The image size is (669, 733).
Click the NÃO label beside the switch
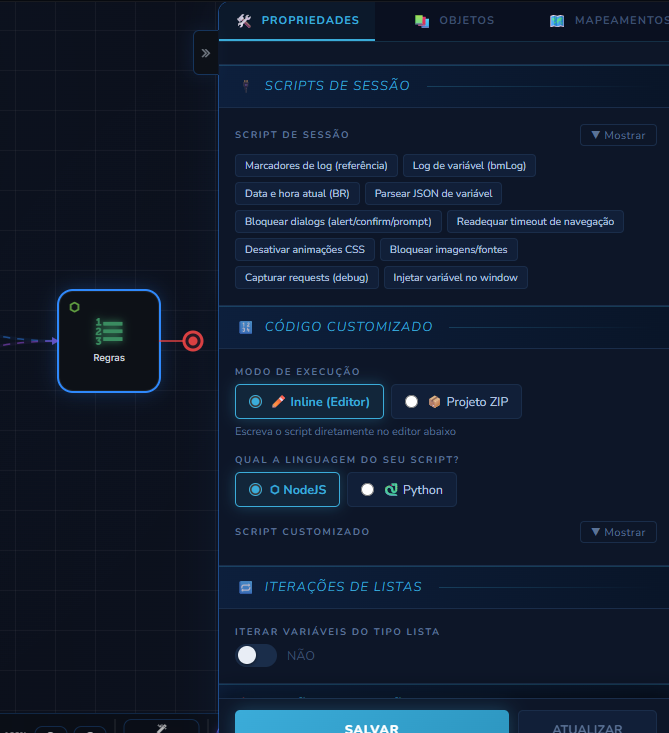point(301,655)
